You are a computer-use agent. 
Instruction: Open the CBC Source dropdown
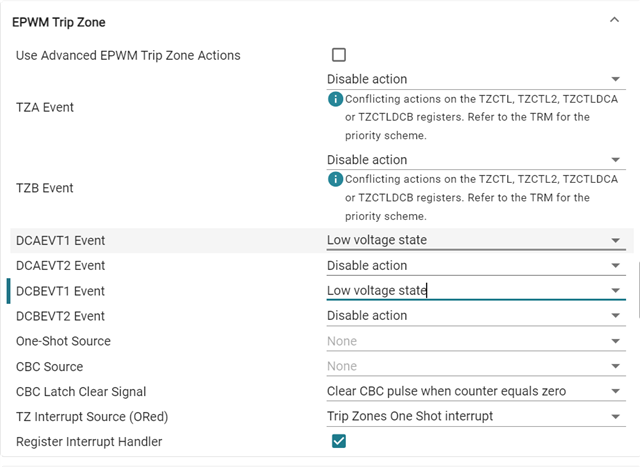475,366
